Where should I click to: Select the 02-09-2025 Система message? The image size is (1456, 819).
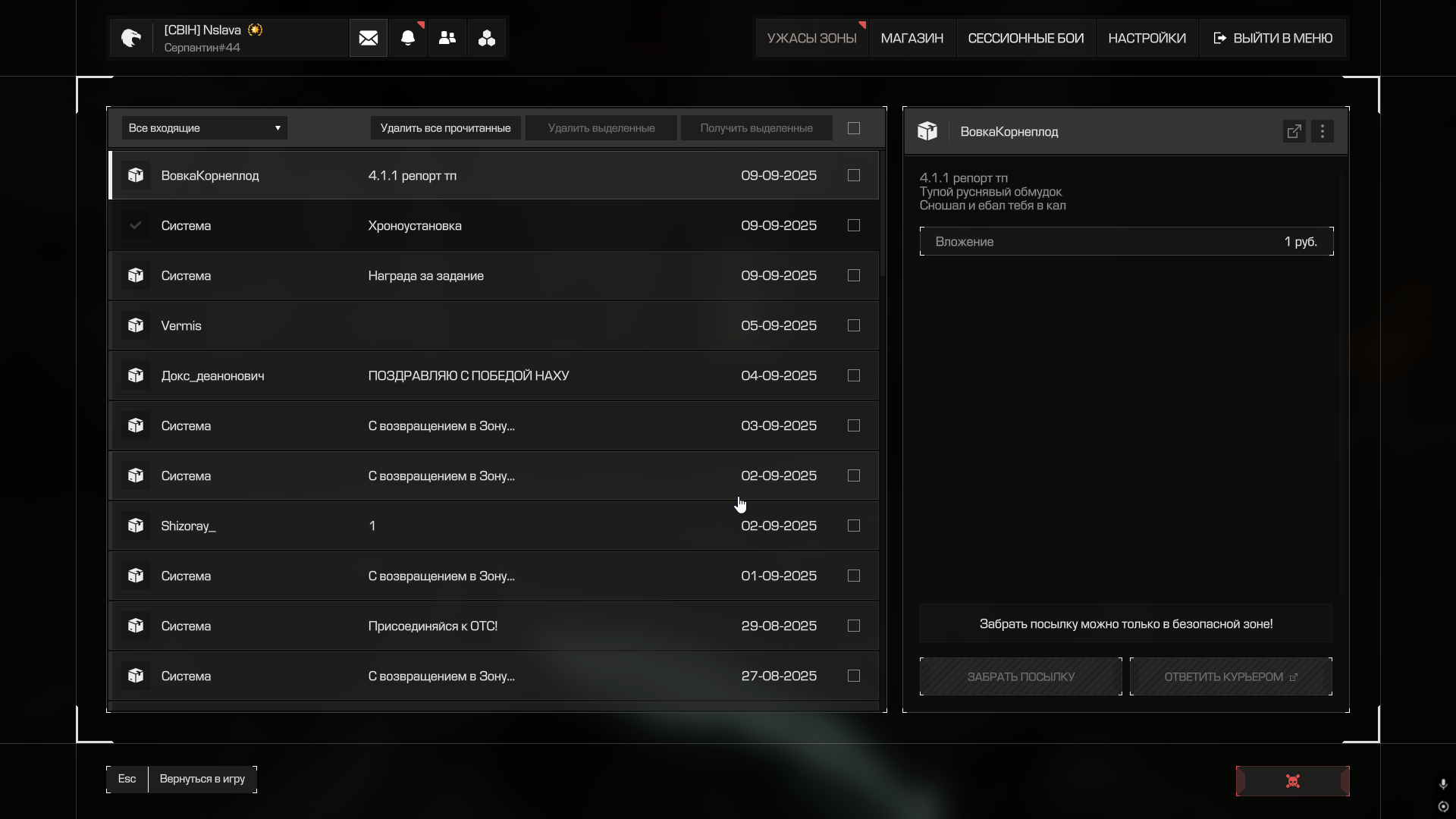(494, 475)
